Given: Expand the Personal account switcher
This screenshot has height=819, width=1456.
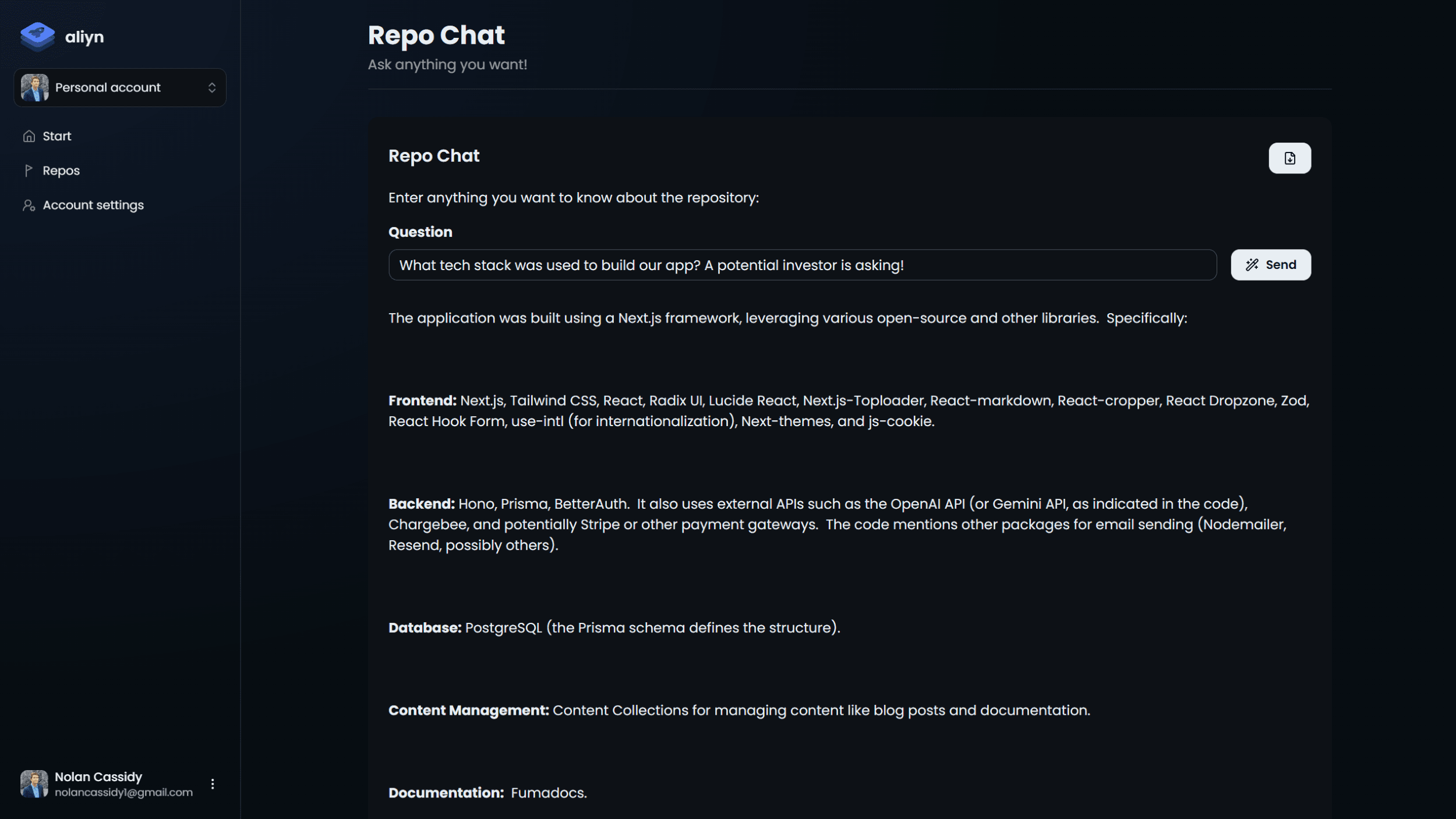Looking at the screenshot, I should [x=120, y=87].
